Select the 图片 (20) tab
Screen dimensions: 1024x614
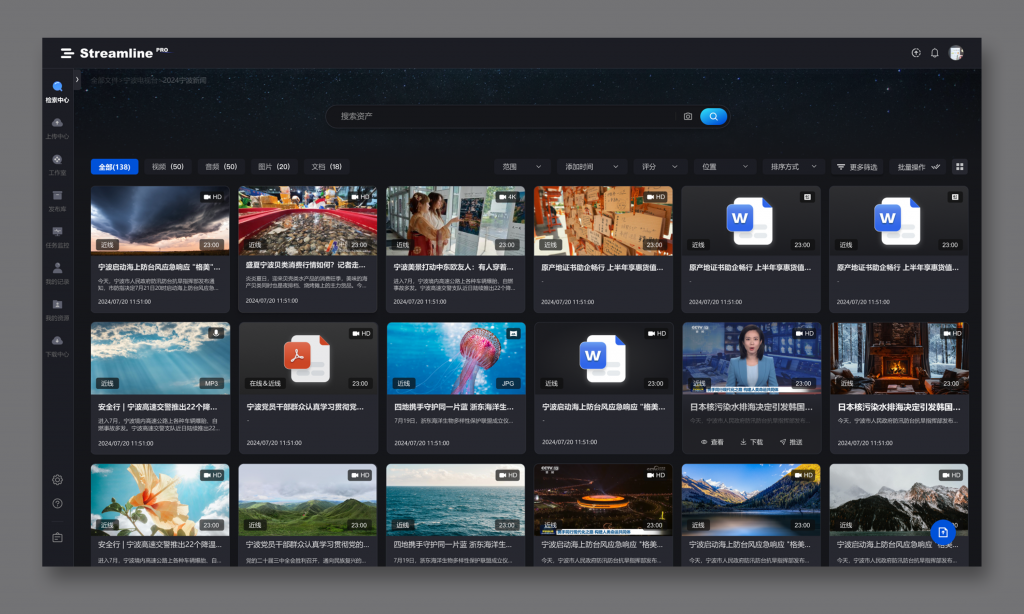[273, 167]
